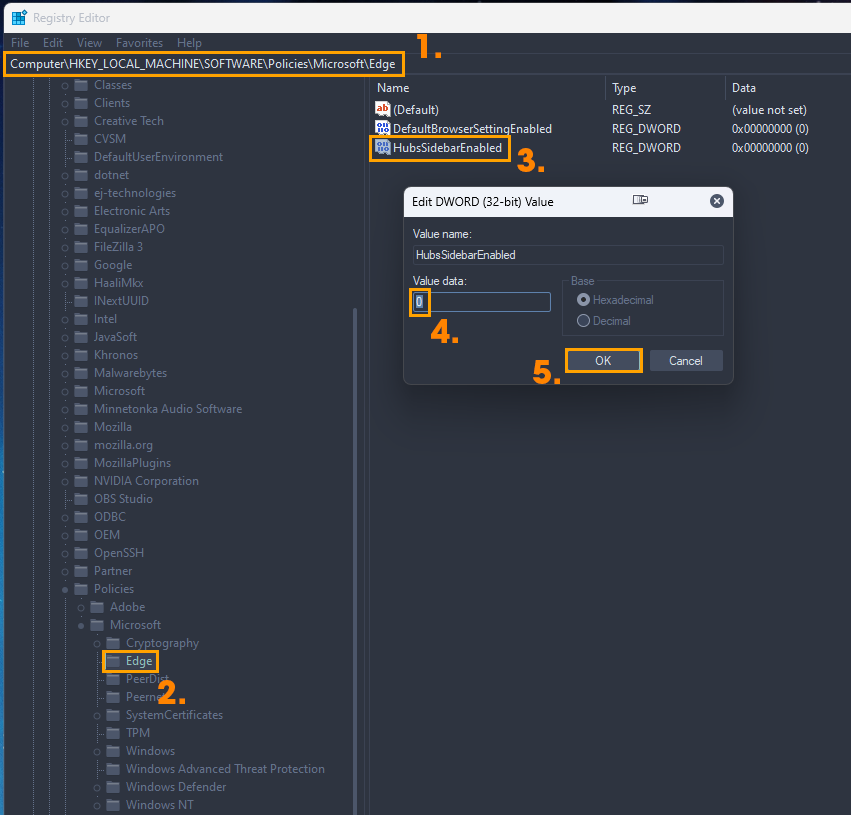Select the INextUUID key
851x815 pixels.
point(121,301)
